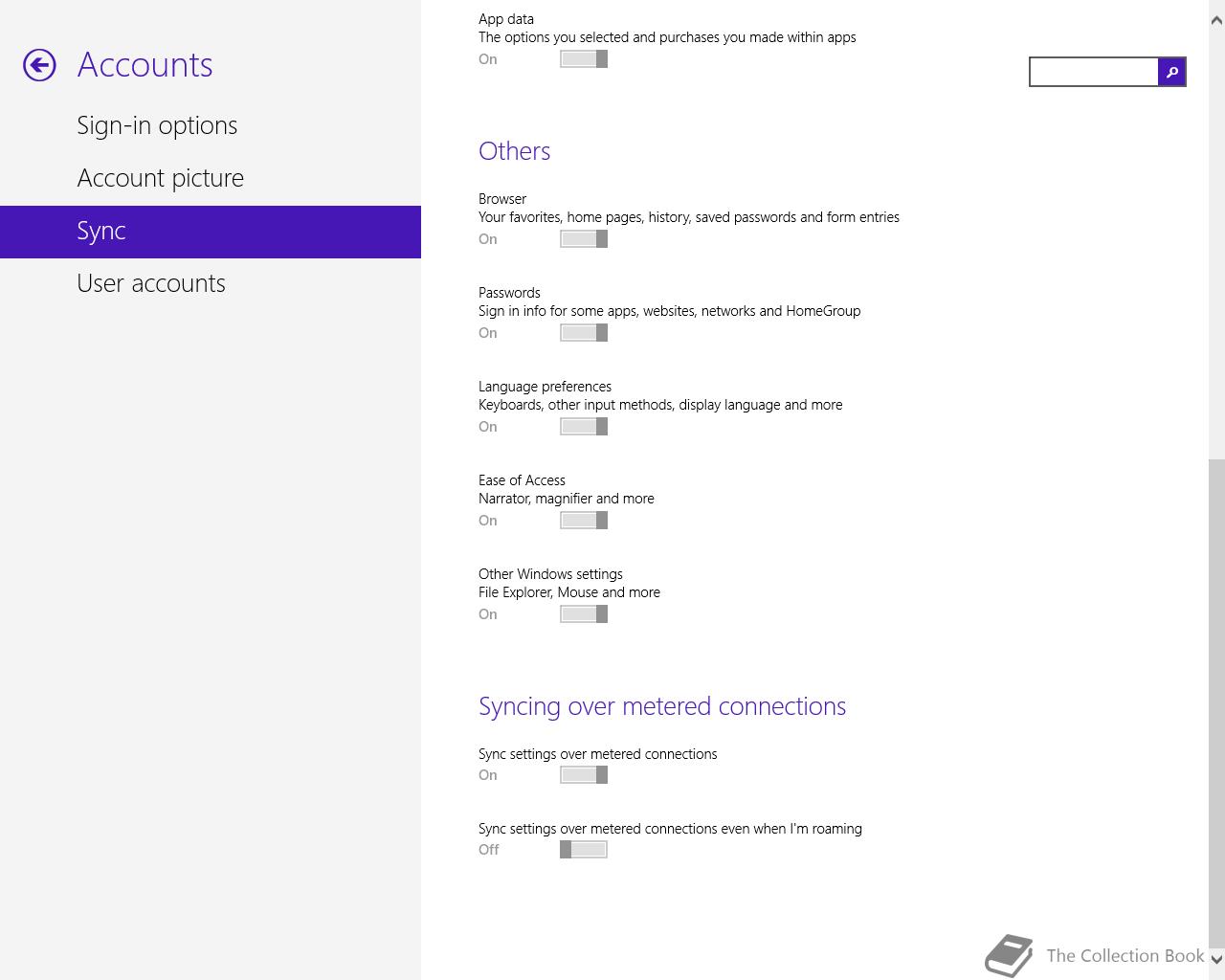The width and height of the screenshot is (1225, 980).
Task: Click the search magnifier button
Action: [x=1171, y=72]
